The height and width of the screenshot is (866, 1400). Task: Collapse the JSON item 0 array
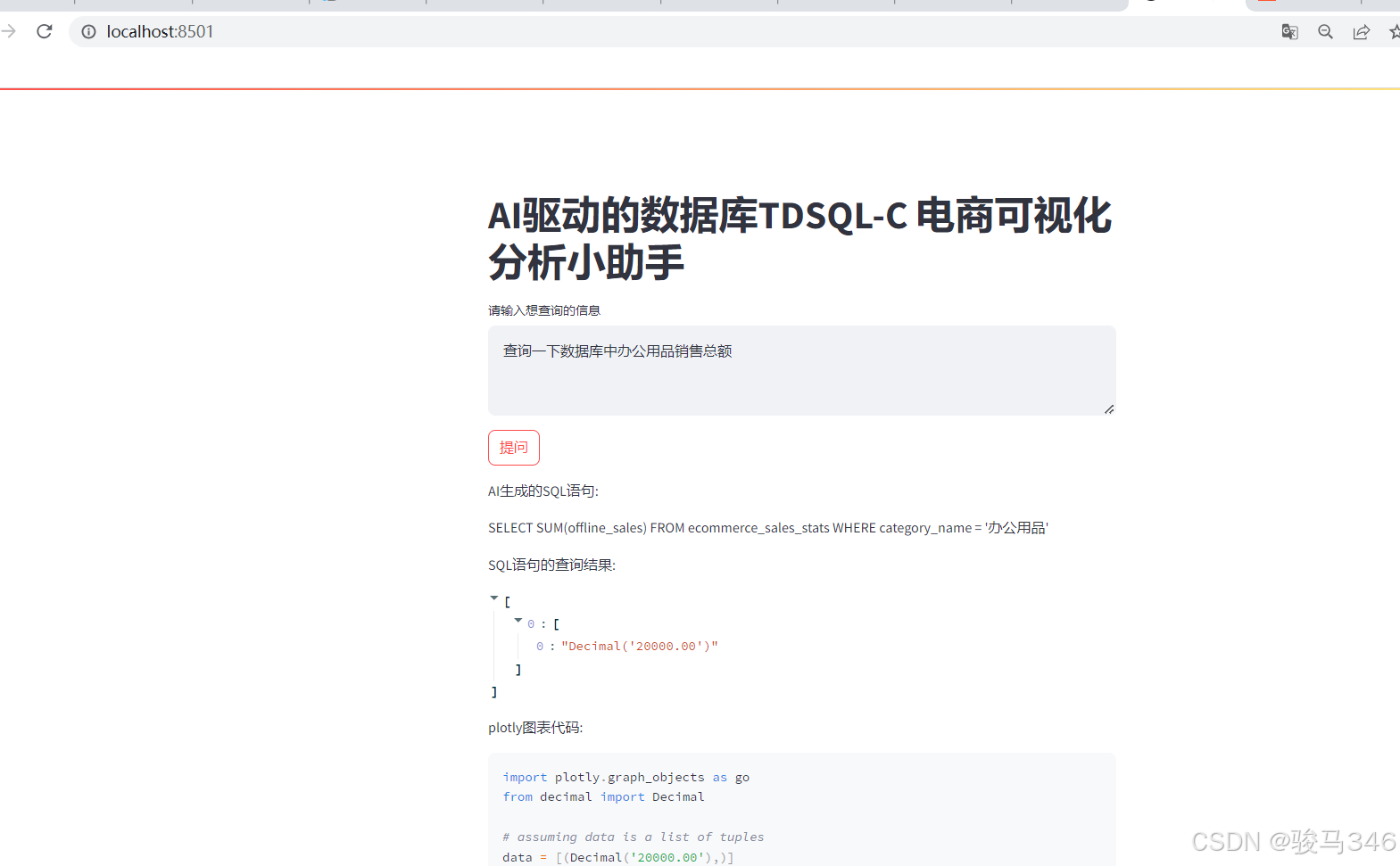518,620
